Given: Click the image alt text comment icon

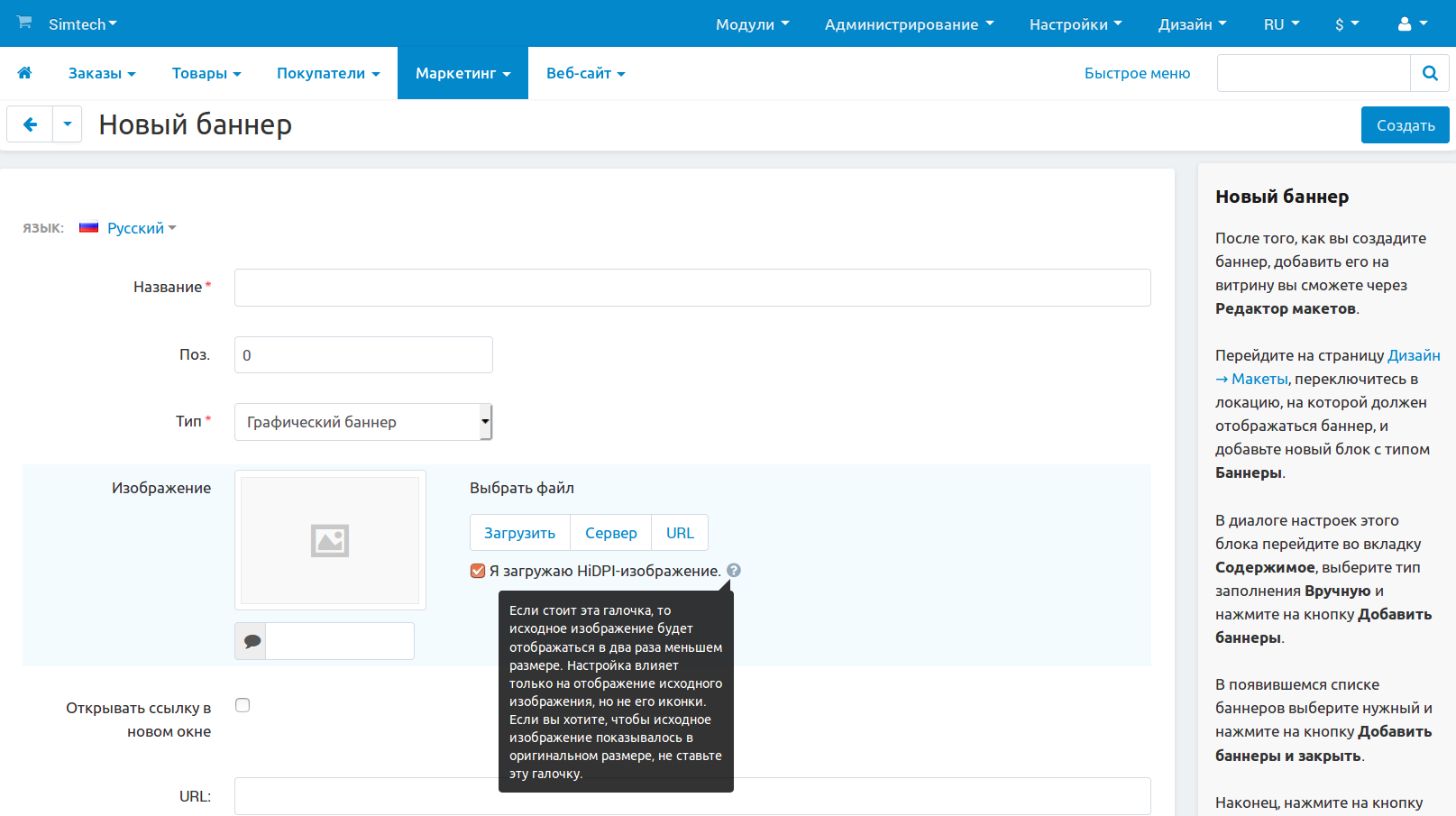Looking at the screenshot, I should (x=252, y=641).
